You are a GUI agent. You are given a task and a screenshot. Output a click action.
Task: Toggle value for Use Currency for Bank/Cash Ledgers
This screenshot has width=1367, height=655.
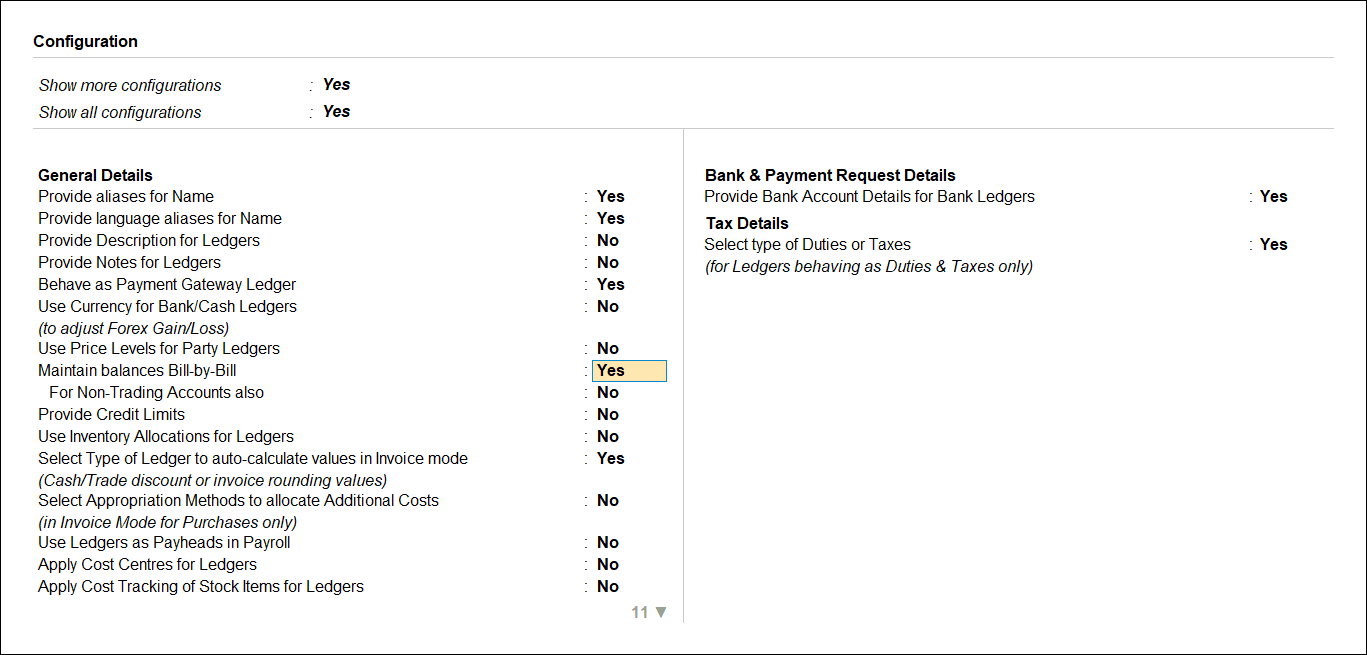[x=608, y=307]
